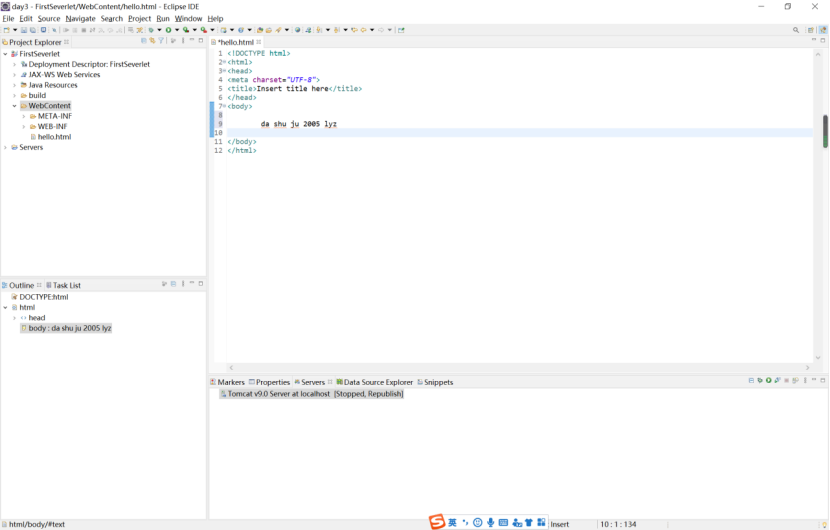
Task: Select body : da shu ju 2005 lyz in Outline
Action: pyautogui.click(x=66, y=328)
